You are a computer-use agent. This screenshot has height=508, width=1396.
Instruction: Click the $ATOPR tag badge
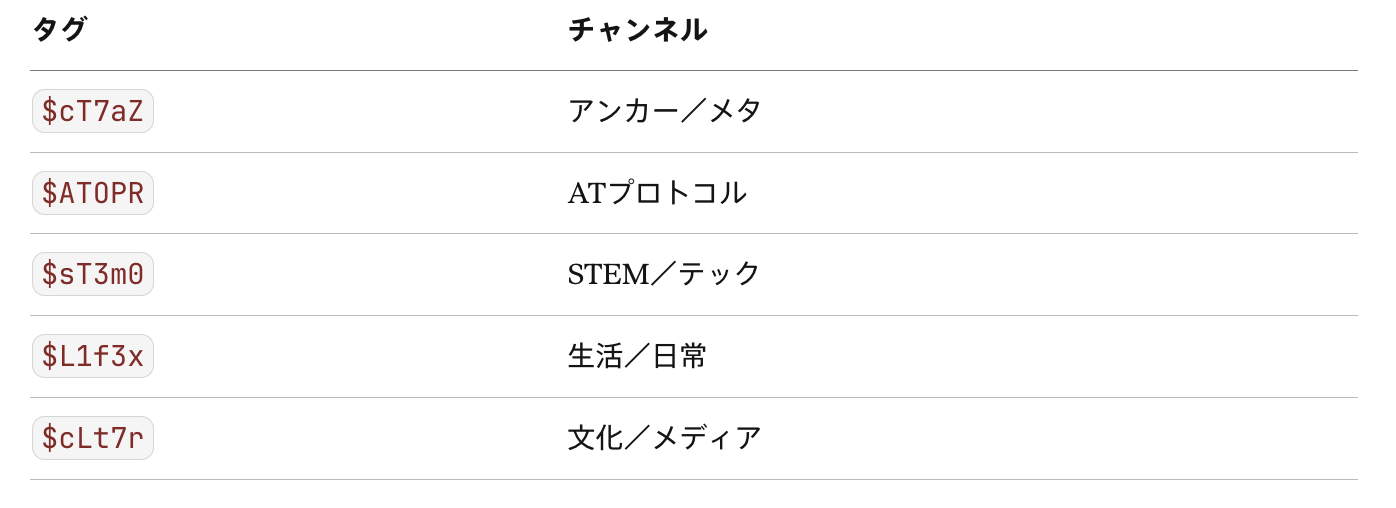point(93,193)
